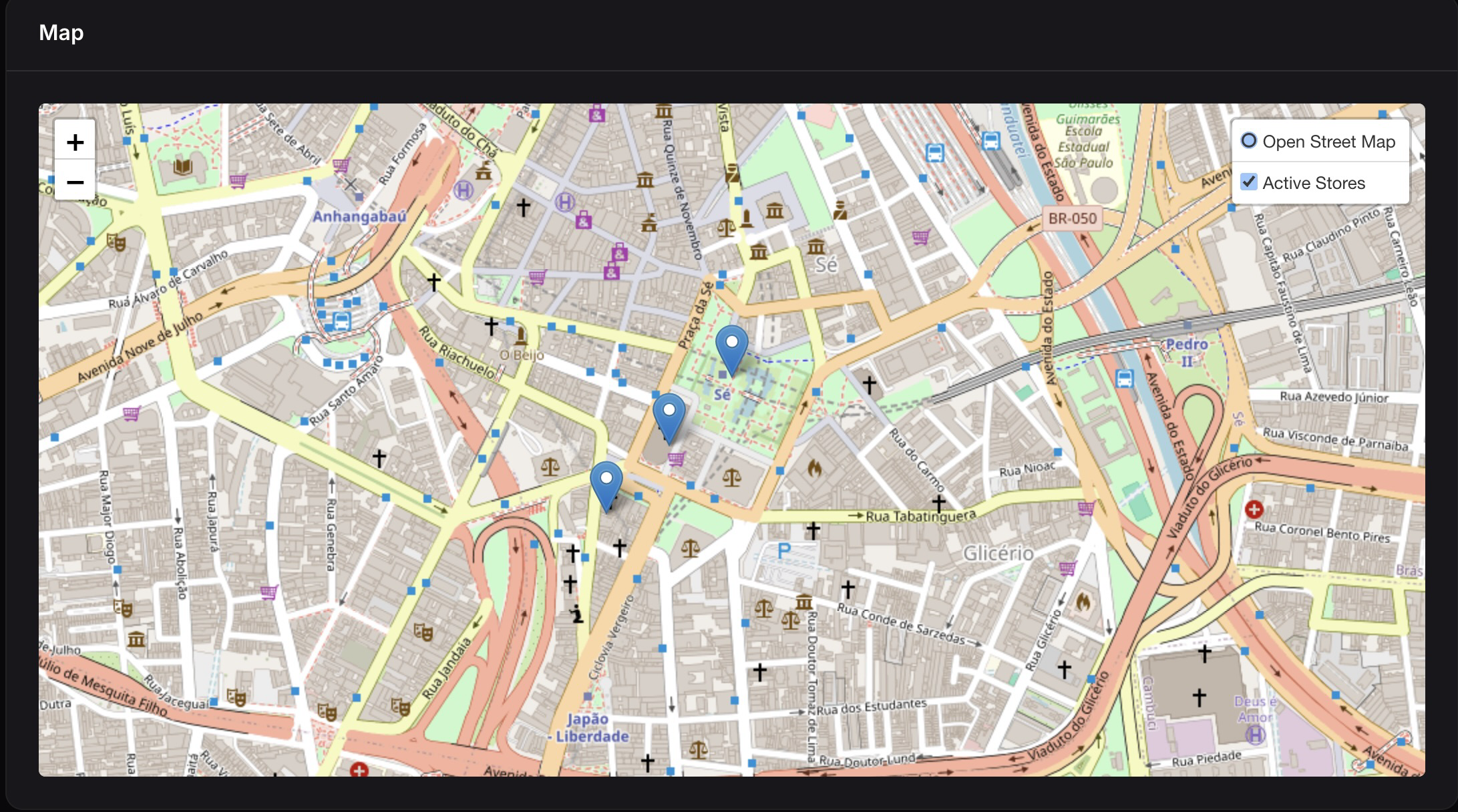The width and height of the screenshot is (1458, 812).
Task: Click the Map panel heading
Action: coord(61,32)
